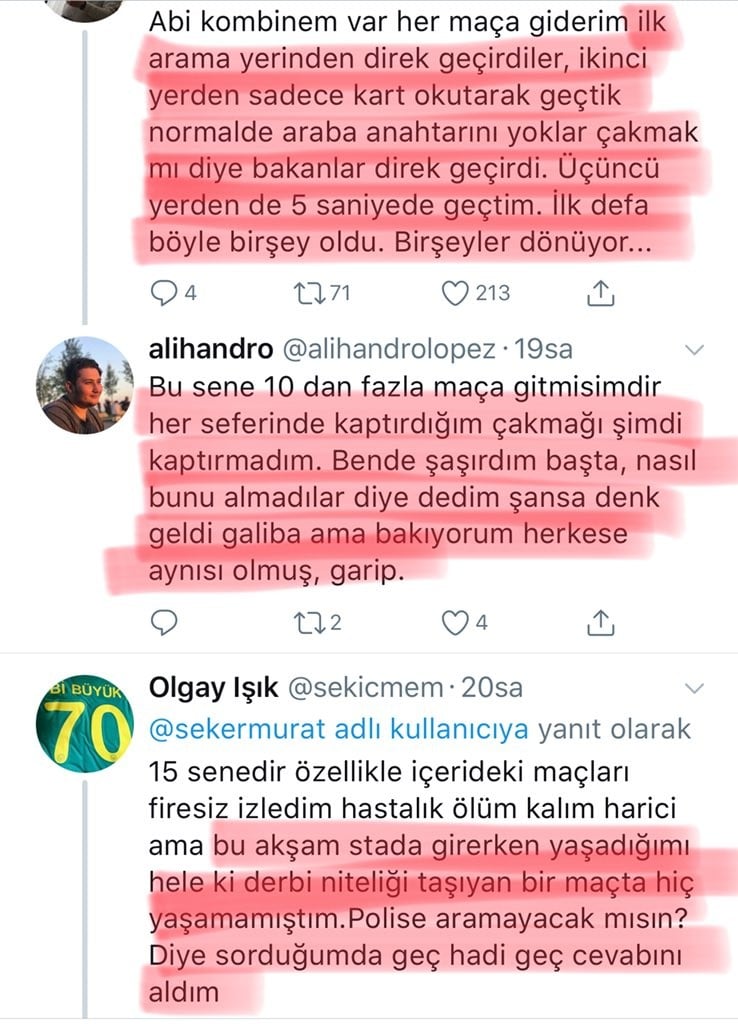Like alihandro's tweet with 4 likes
The image size is (738, 1024).
coord(456,623)
